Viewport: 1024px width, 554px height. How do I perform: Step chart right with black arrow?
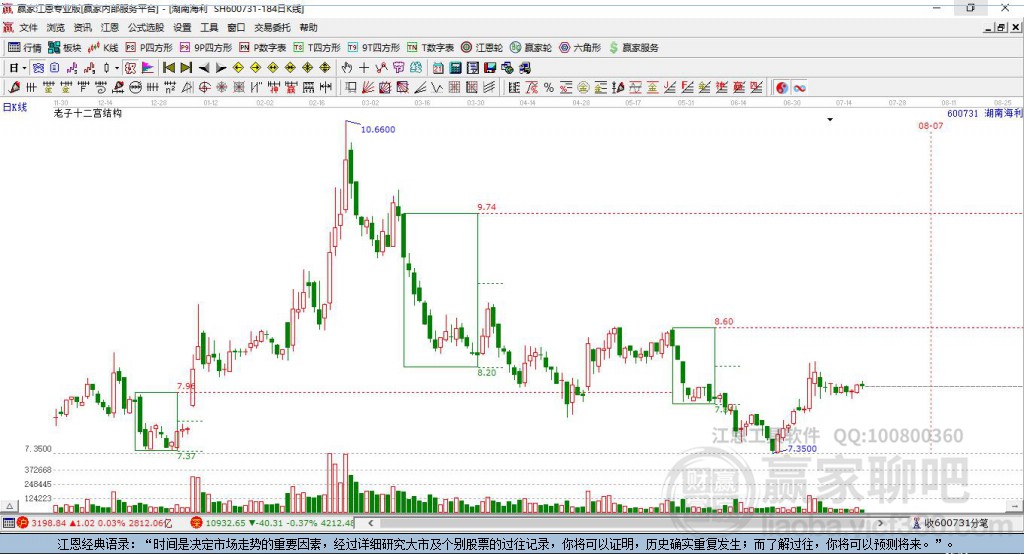coord(221,68)
